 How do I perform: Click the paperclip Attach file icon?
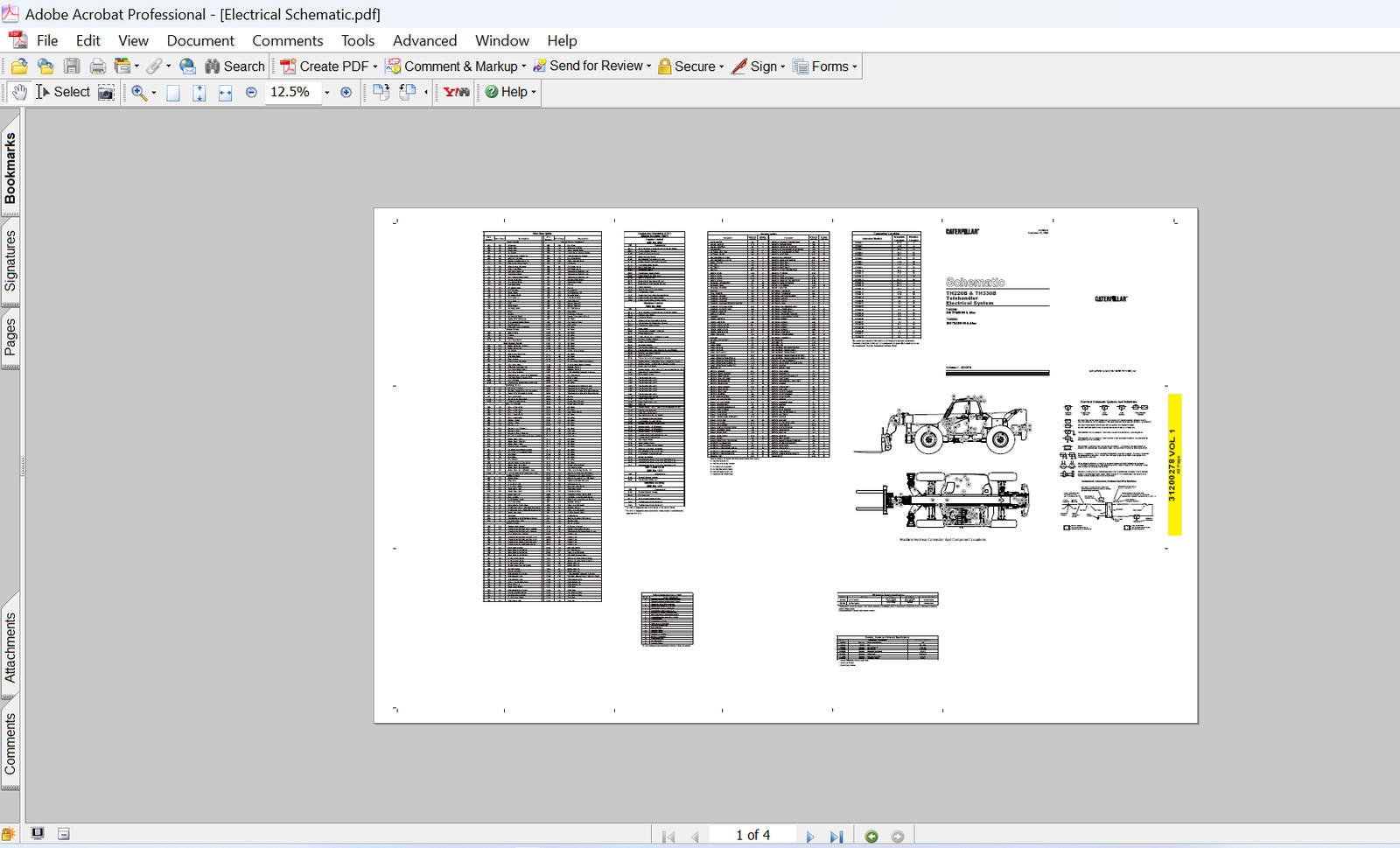pyautogui.click(x=154, y=67)
